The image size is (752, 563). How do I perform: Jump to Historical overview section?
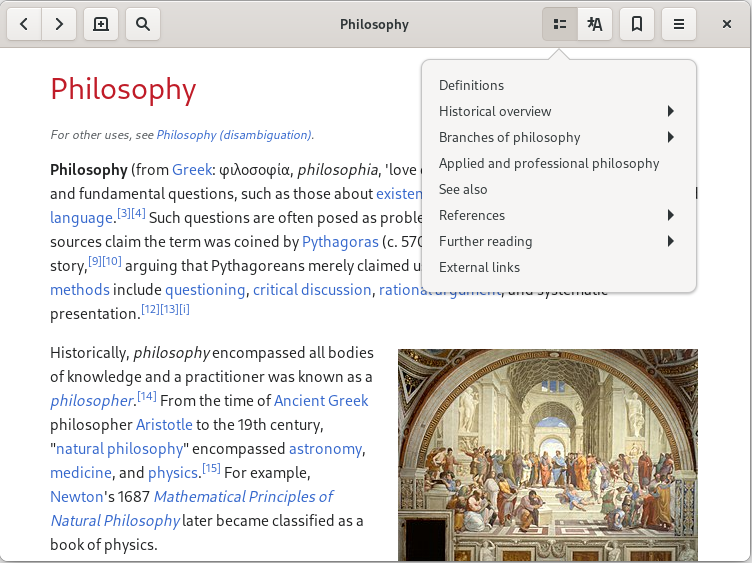tap(495, 111)
